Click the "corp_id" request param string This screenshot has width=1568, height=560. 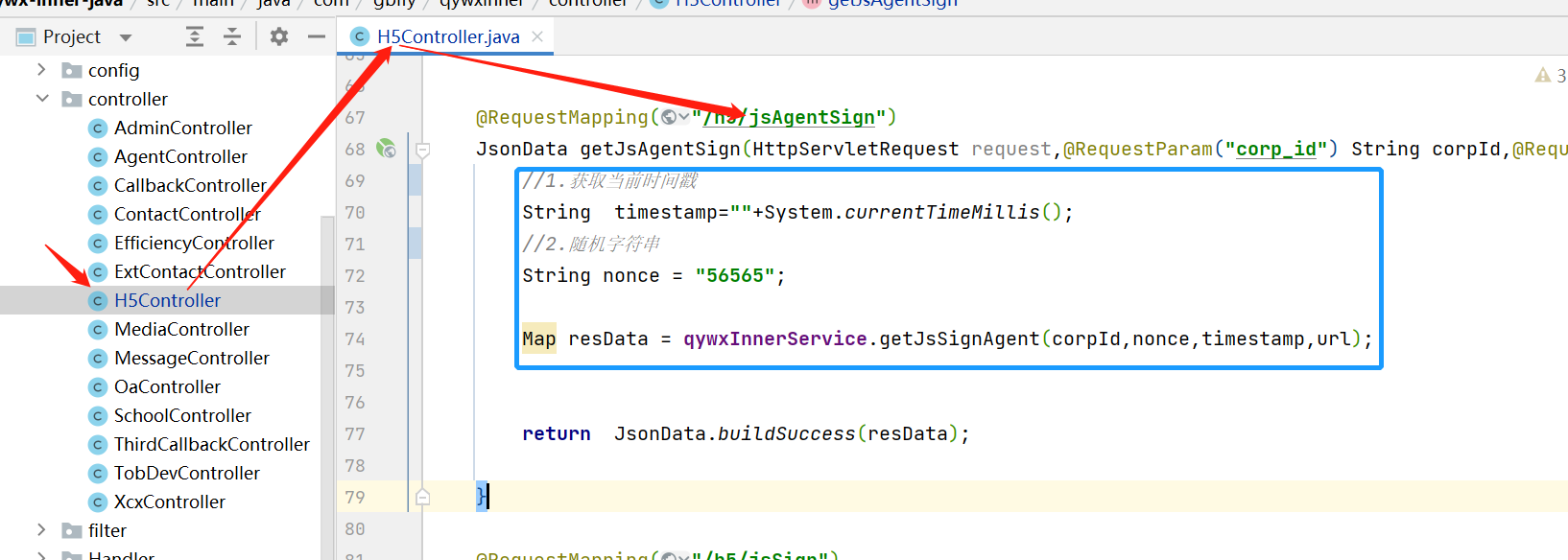1276,149
